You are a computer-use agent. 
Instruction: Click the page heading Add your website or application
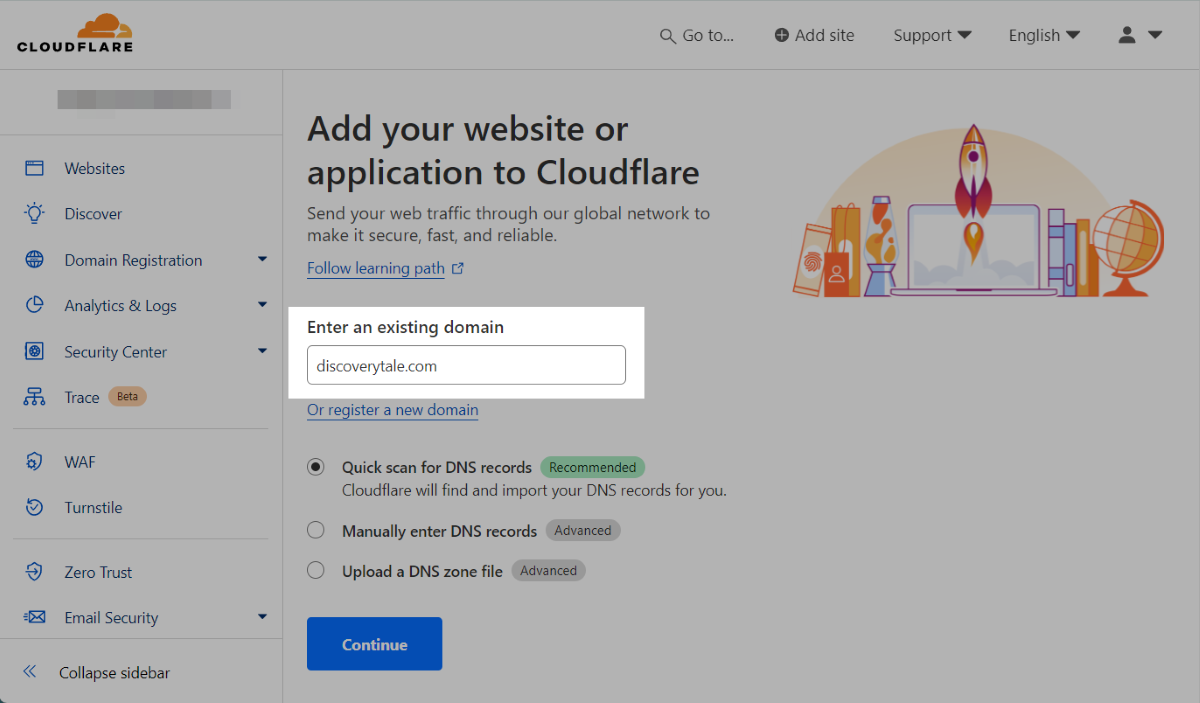pyautogui.click(x=503, y=150)
